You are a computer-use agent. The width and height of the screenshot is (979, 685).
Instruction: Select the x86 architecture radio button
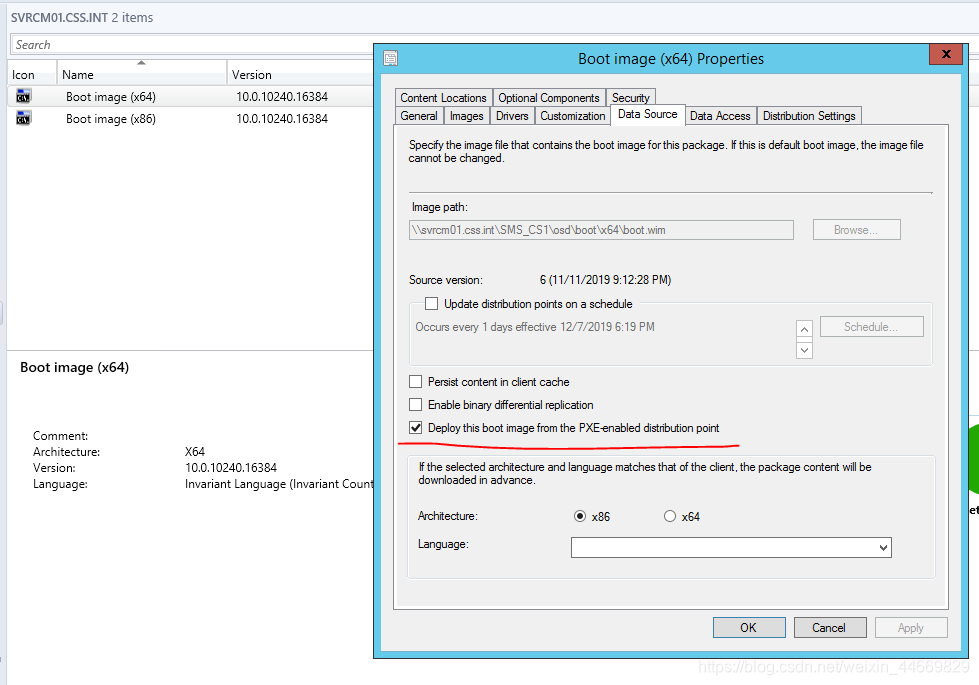[581, 515]
